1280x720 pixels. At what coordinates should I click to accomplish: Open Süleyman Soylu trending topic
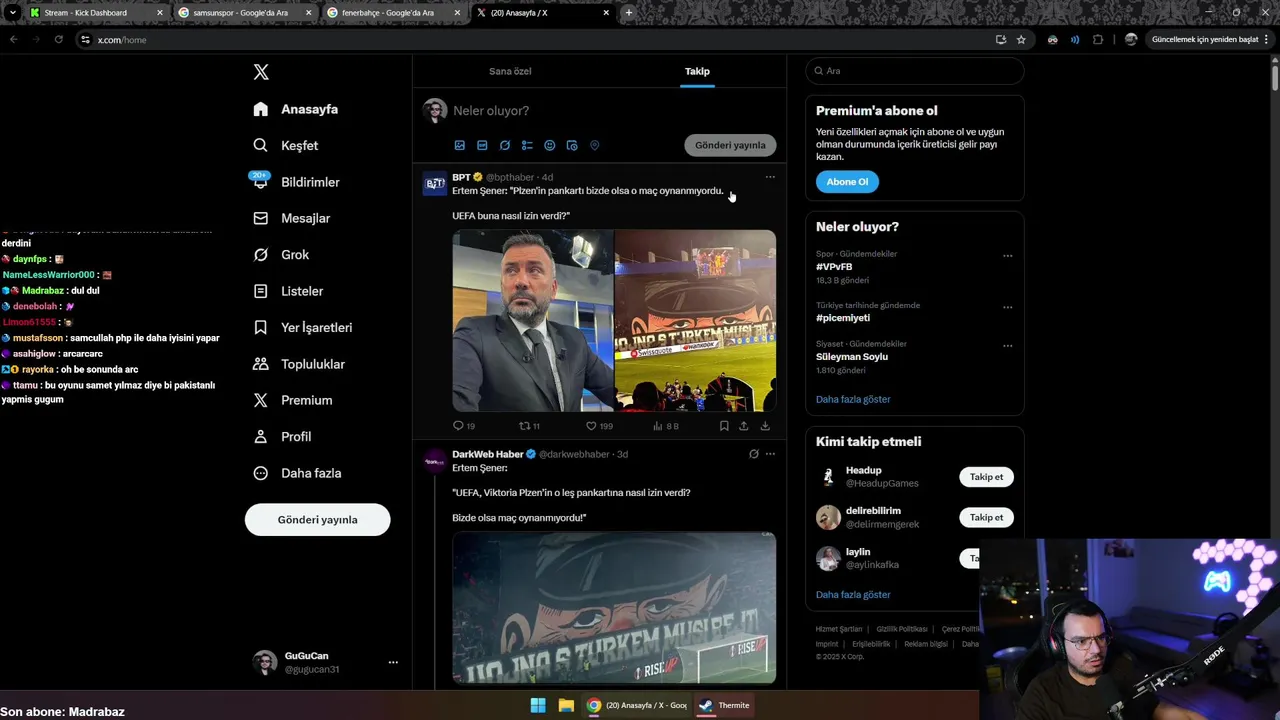852,357
